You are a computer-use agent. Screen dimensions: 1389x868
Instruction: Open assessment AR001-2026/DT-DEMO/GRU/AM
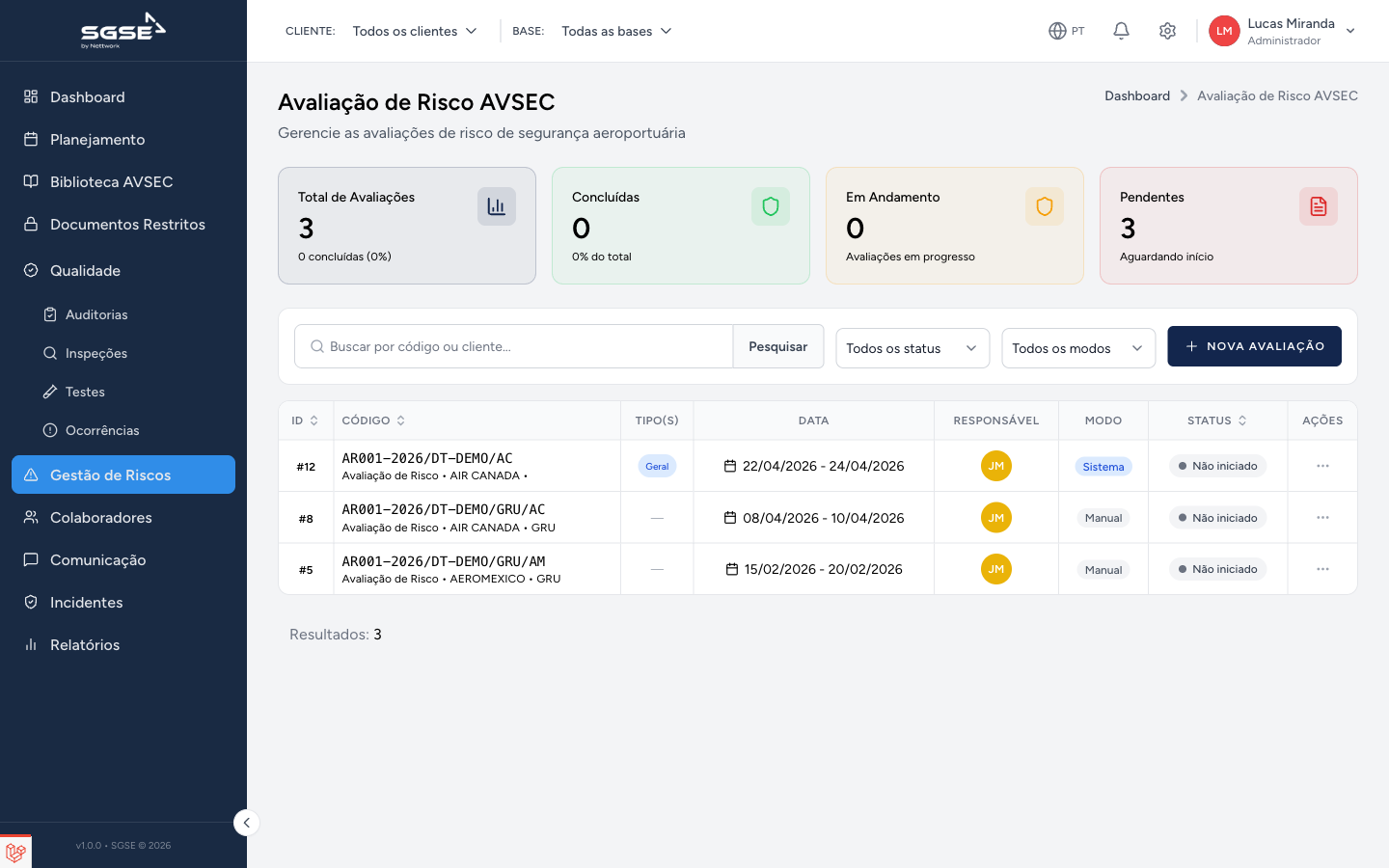(x=444, y=561)
